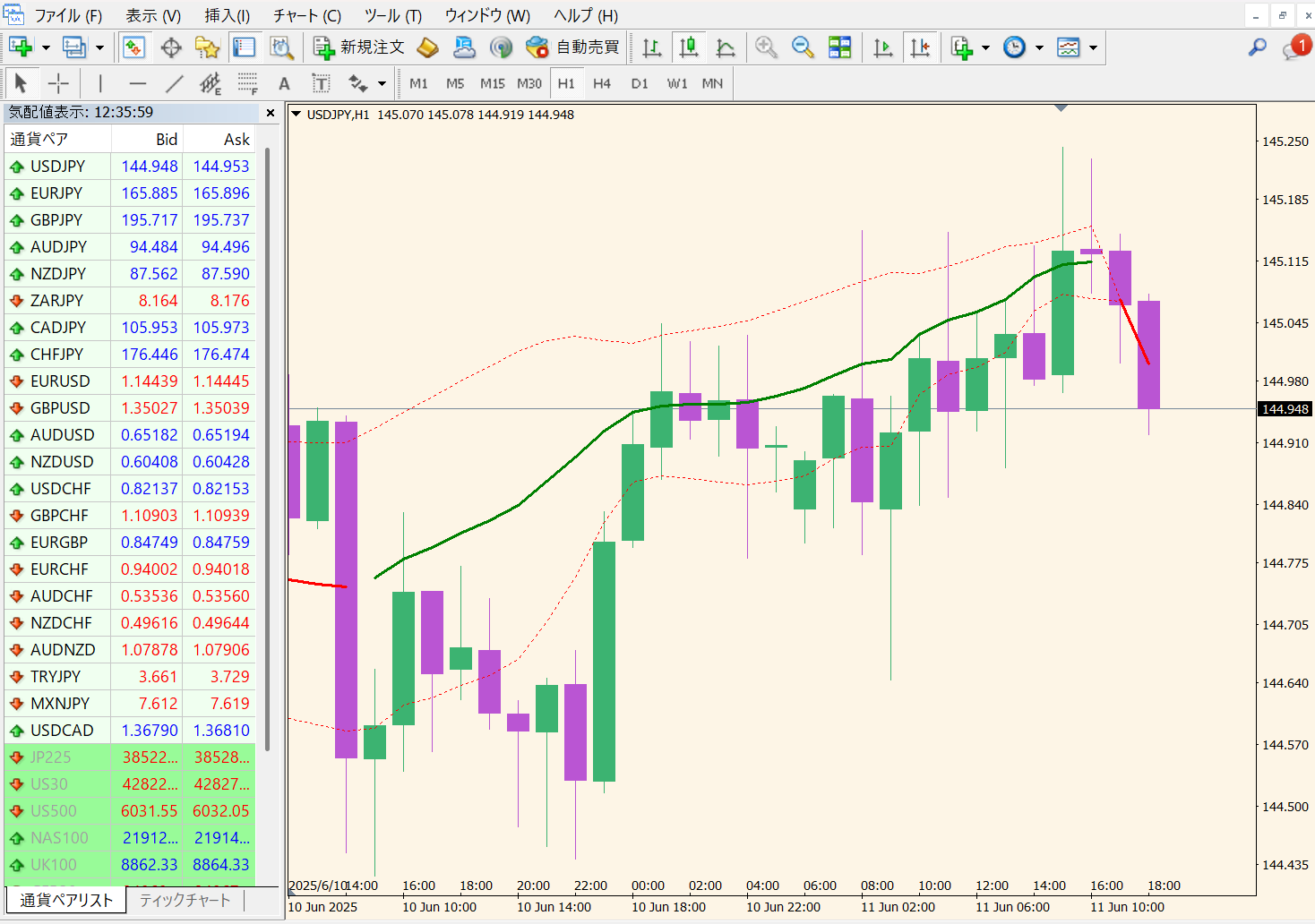Switch to D1 timeframe
The image size is (1315, 924).
pyautogui.click(x=640, y=83)
